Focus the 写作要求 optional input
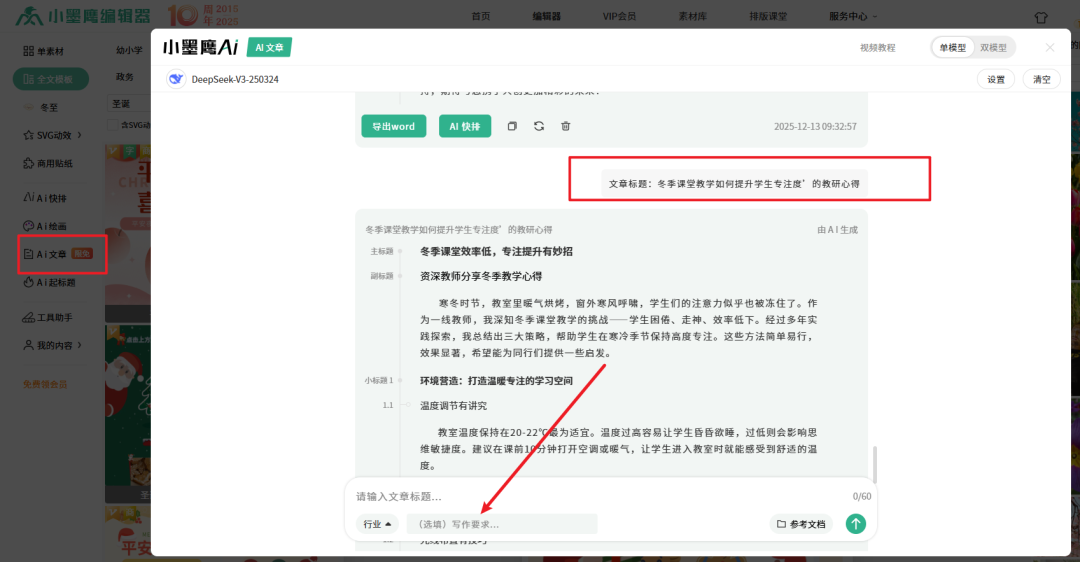 [x=502, y=524]
